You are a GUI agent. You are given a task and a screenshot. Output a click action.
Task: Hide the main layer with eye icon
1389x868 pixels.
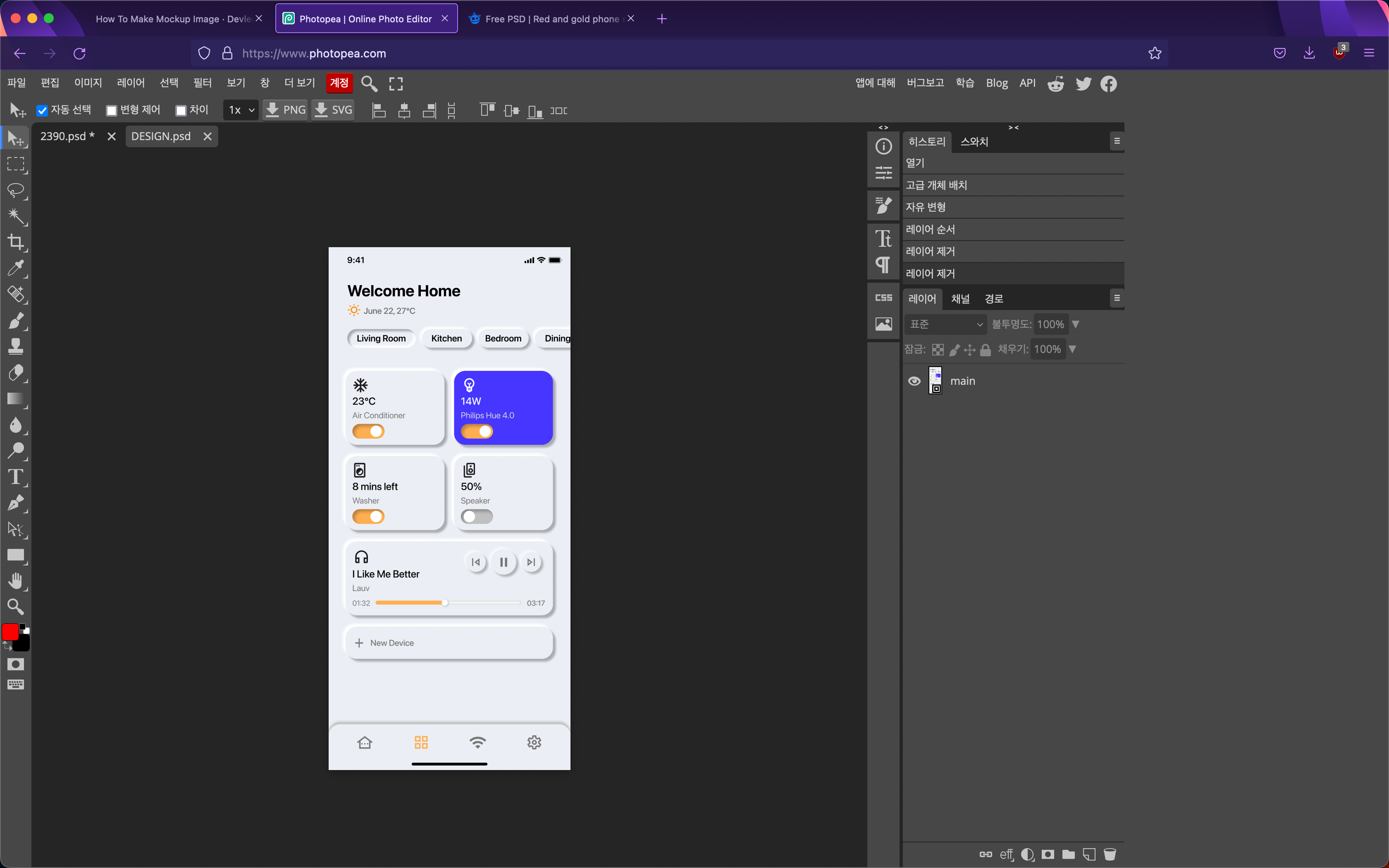(x=914, y=381)
